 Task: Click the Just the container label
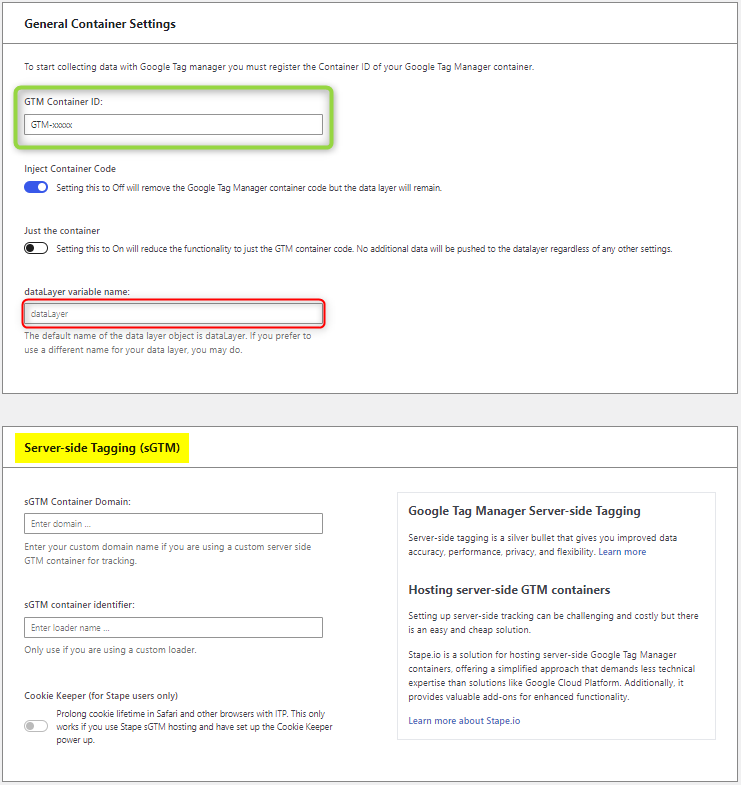tap(62, 231)
